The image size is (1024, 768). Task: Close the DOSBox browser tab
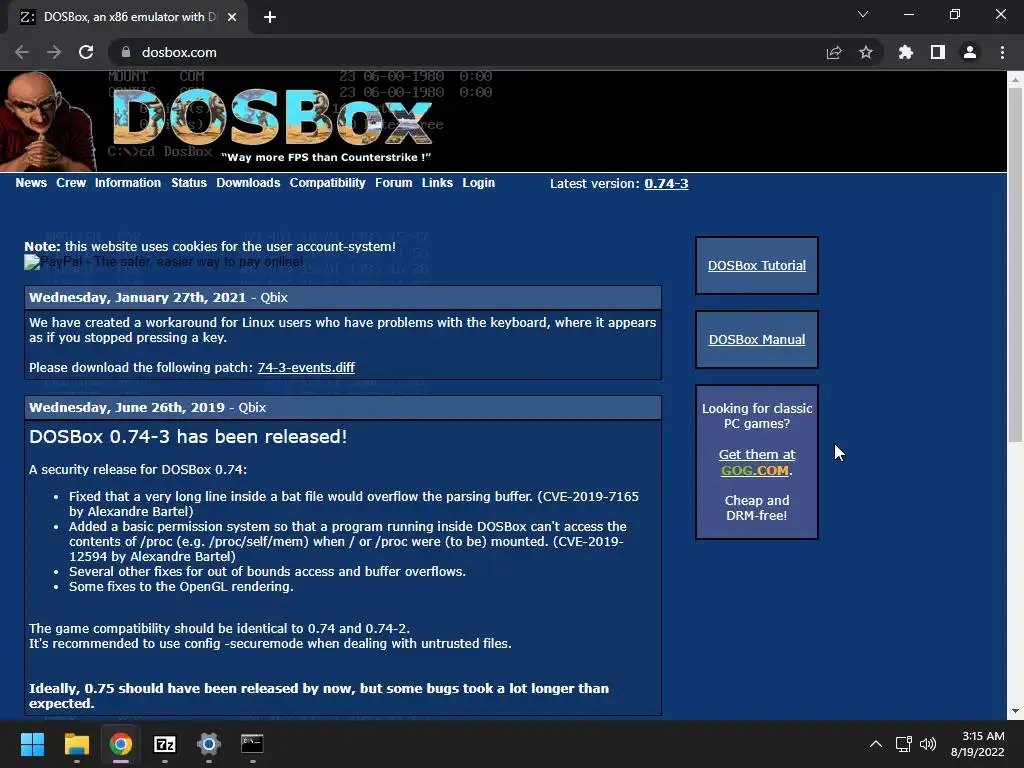pyautogui.click(x=232, y=17)
